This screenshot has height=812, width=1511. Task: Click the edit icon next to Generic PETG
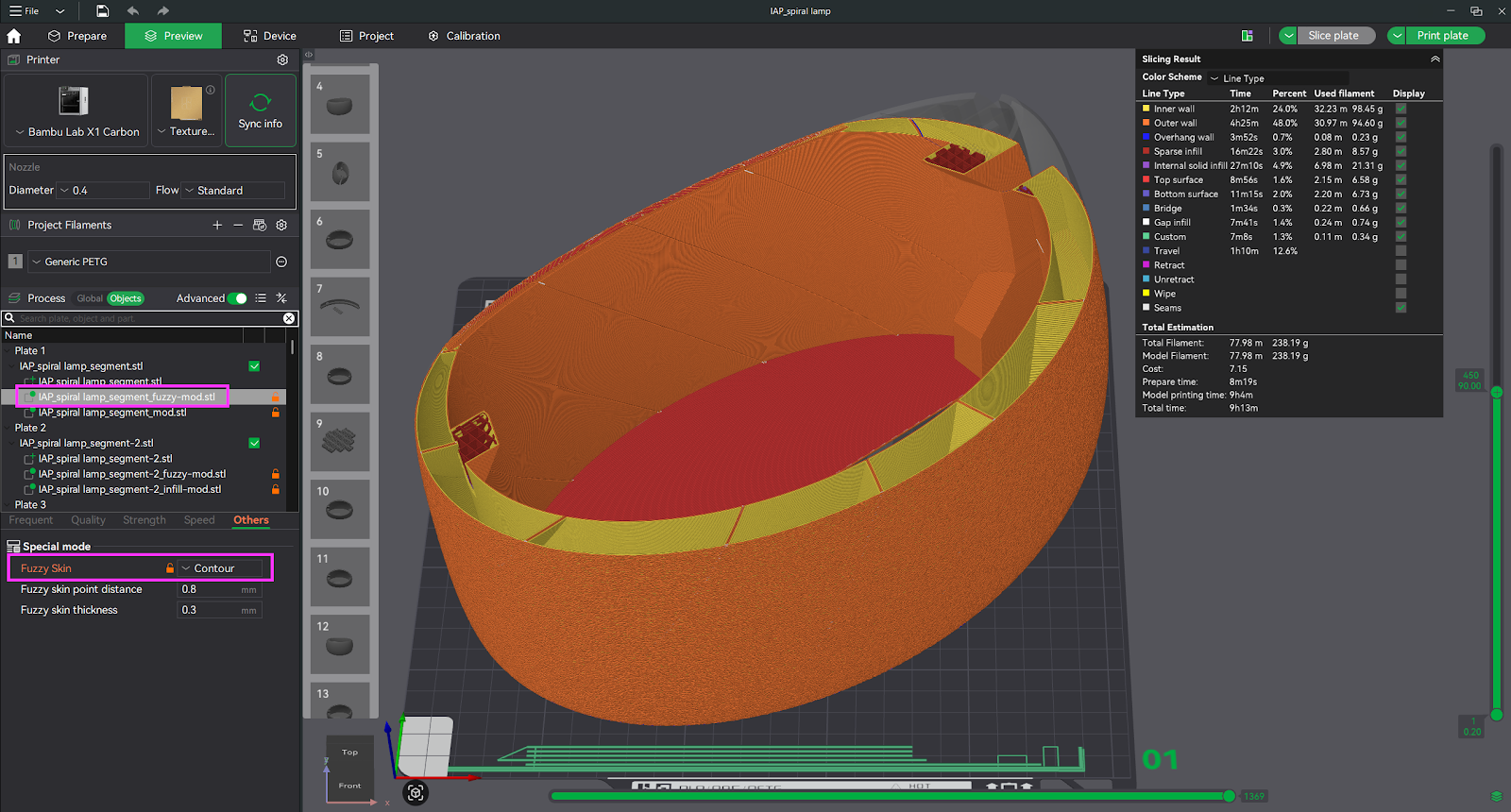coord(281,262)
